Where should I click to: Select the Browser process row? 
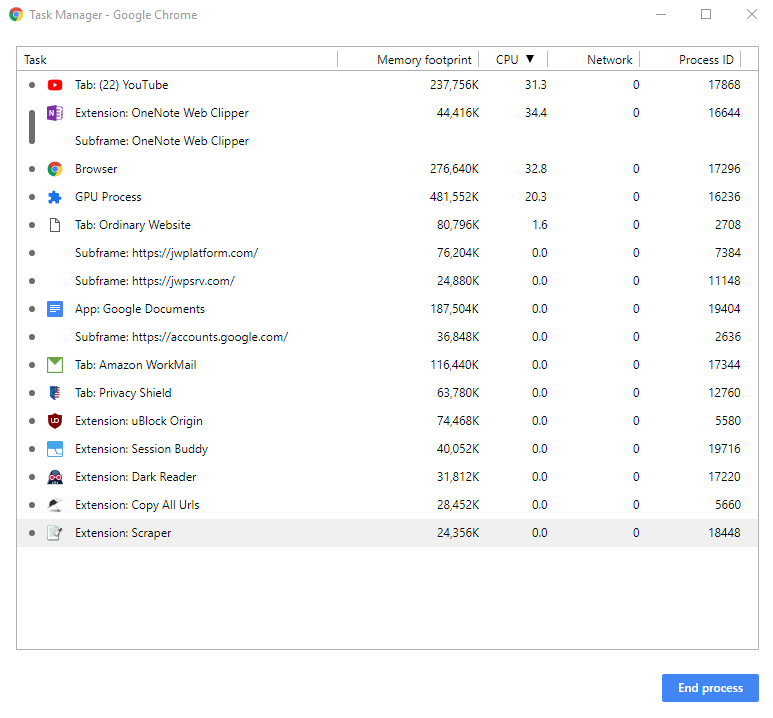[x=387, y=169]
